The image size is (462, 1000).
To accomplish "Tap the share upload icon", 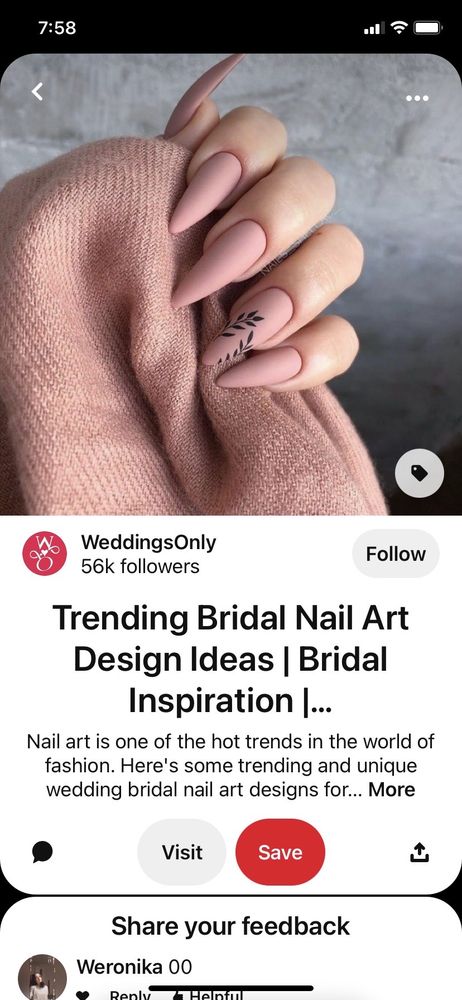I will 419,852.
